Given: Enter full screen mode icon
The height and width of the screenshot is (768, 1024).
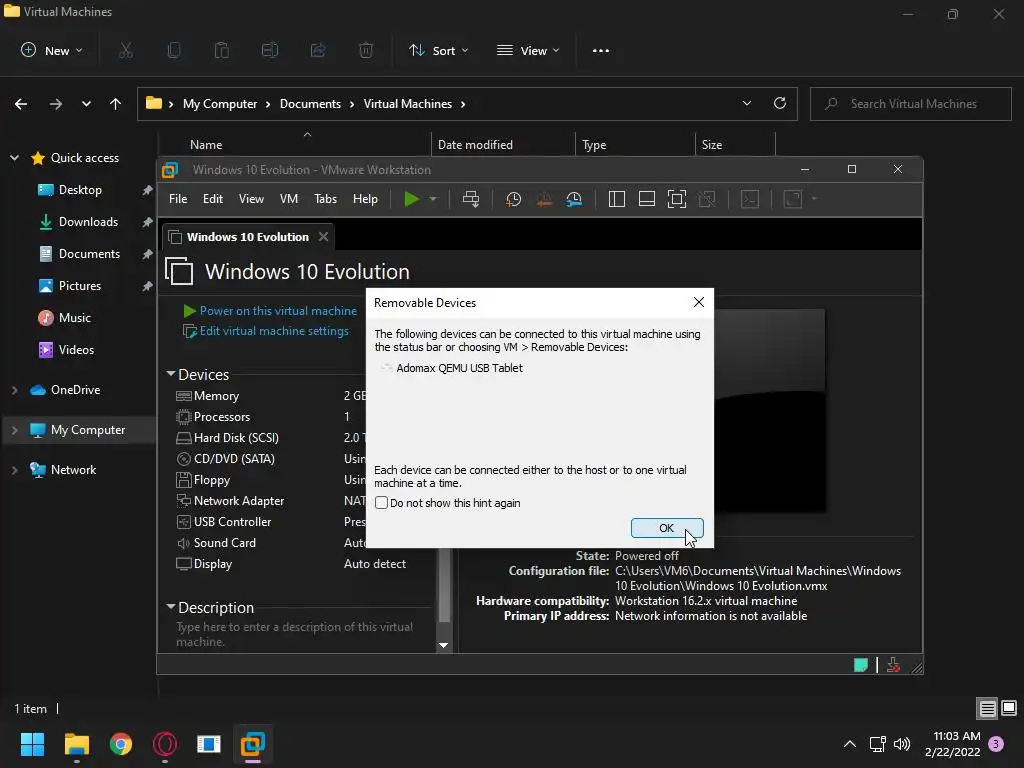Looking at the screenshot, I should tap(677, 199).
